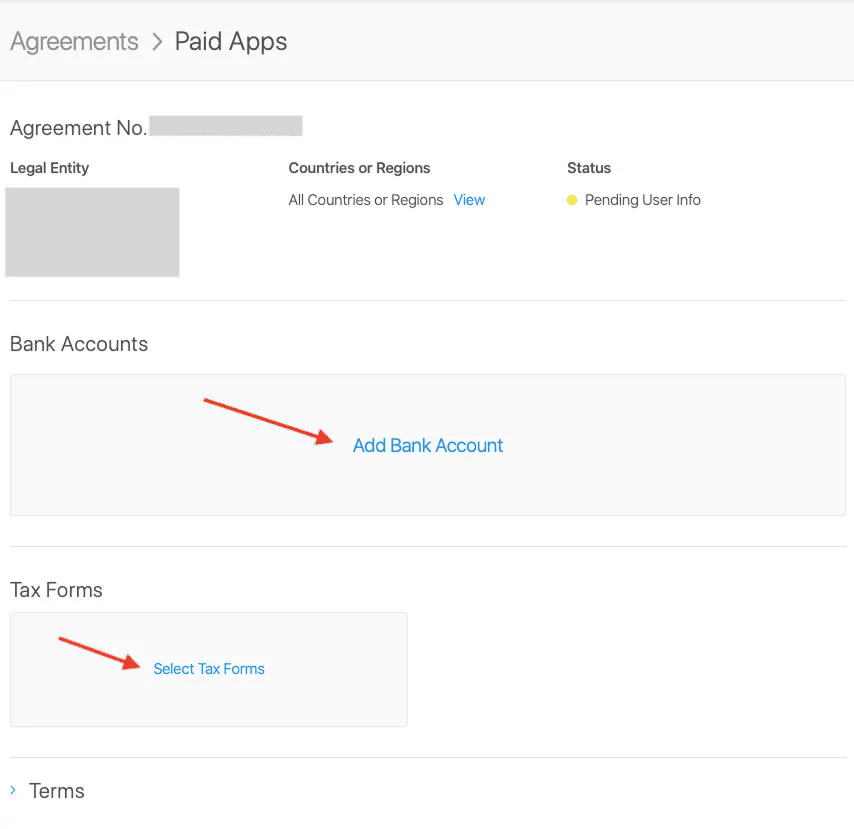View the list of countries or regions

tap(469, 200)
